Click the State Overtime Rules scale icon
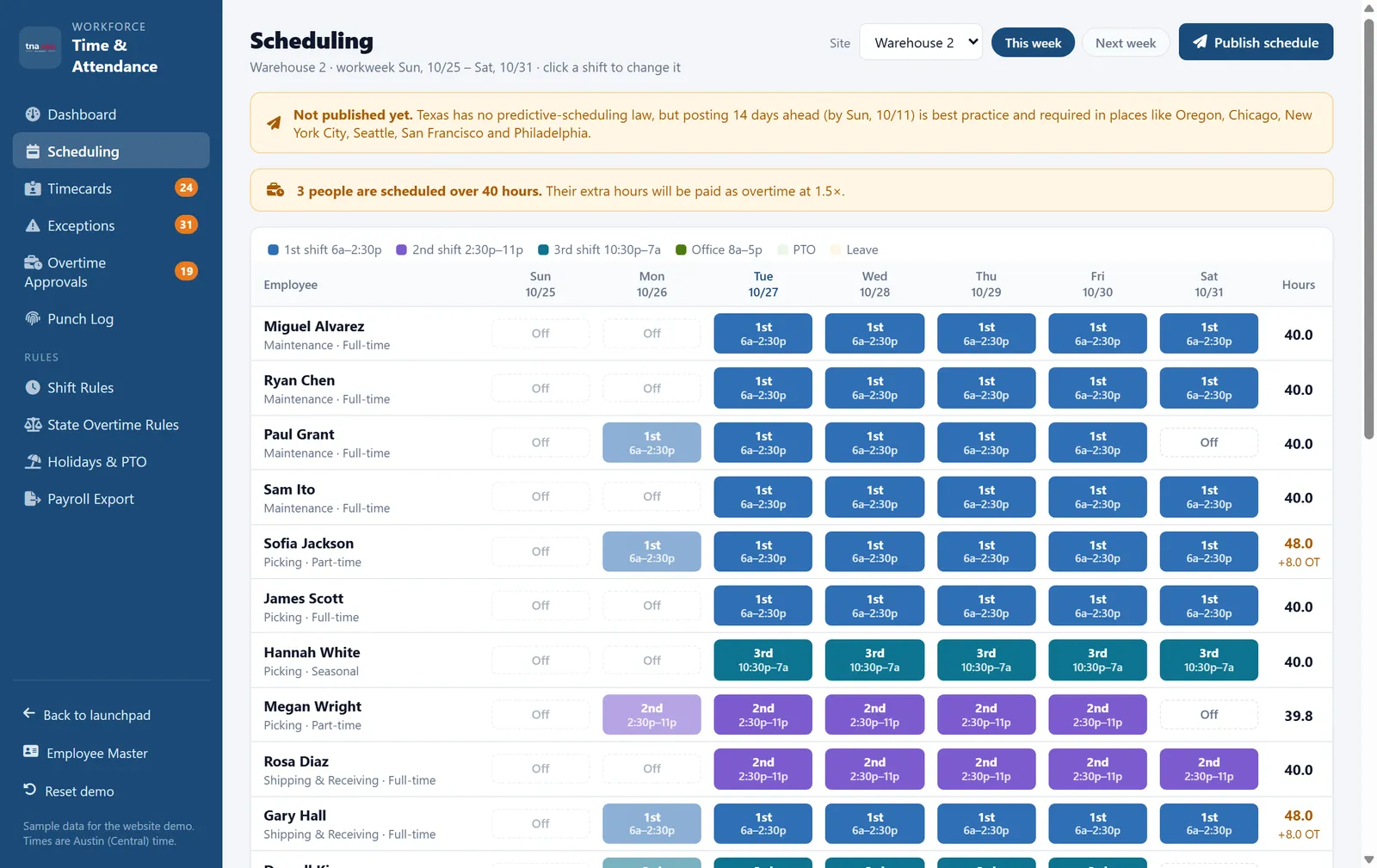Screen dimensions: 1377x868 pos(33,424)
